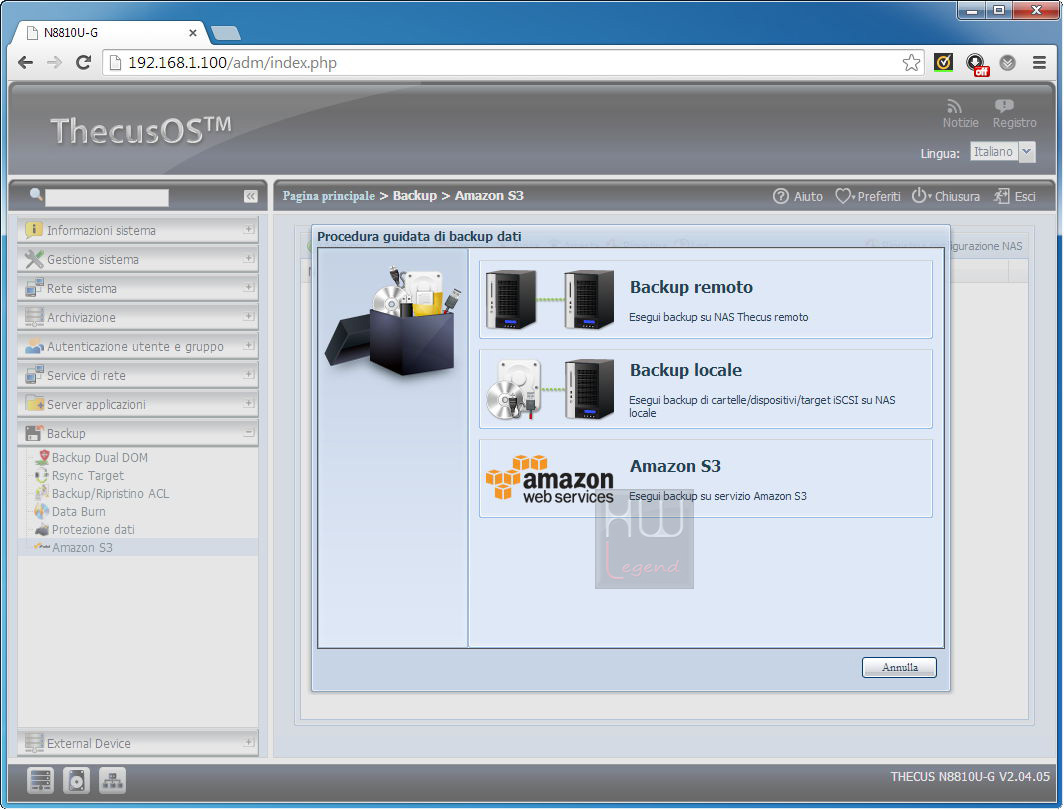Click Pagina principale breadcrumb link
The width and height of the screenshot is (1064, 810).
328,195
